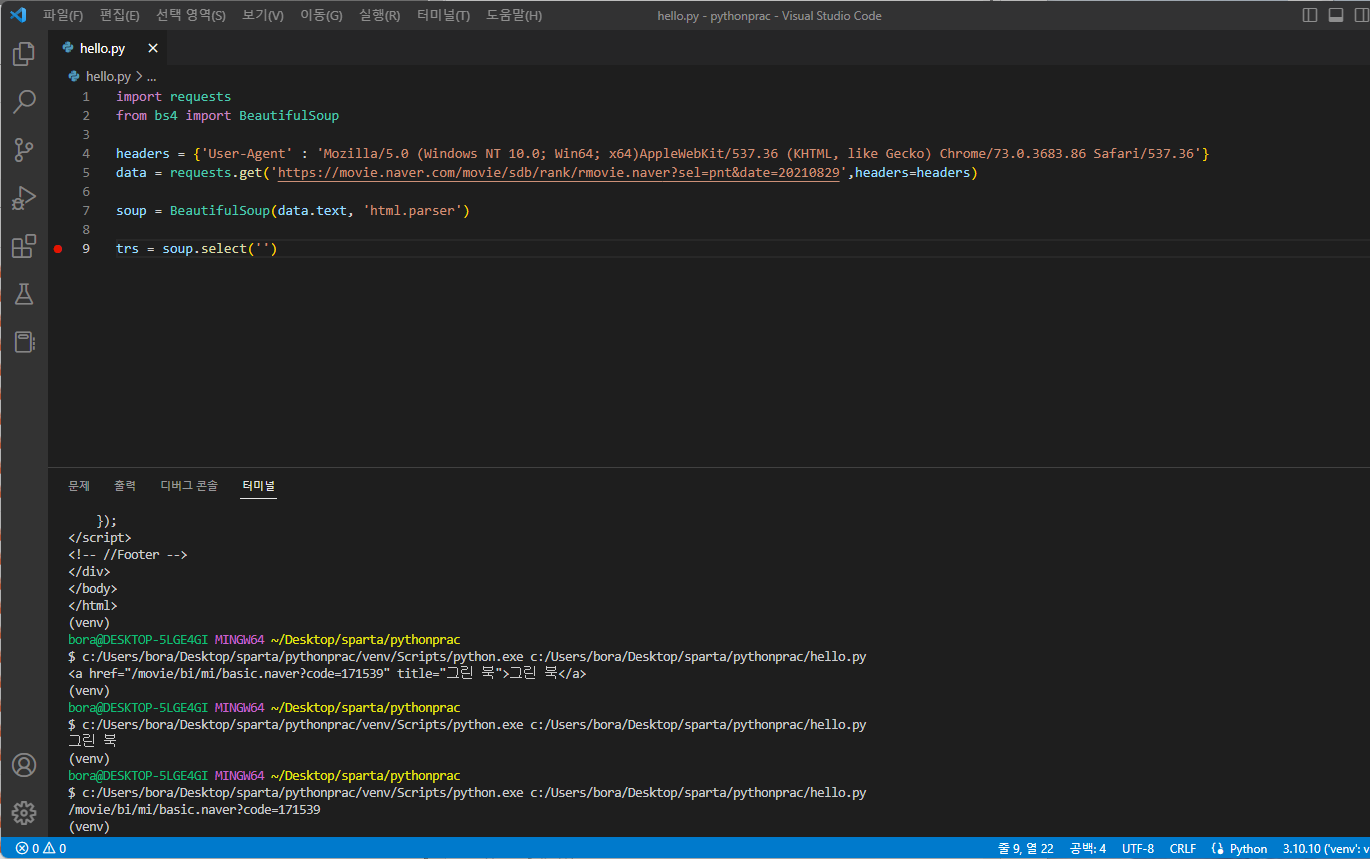Open the Run and Debug view

[x=24, y=198]
